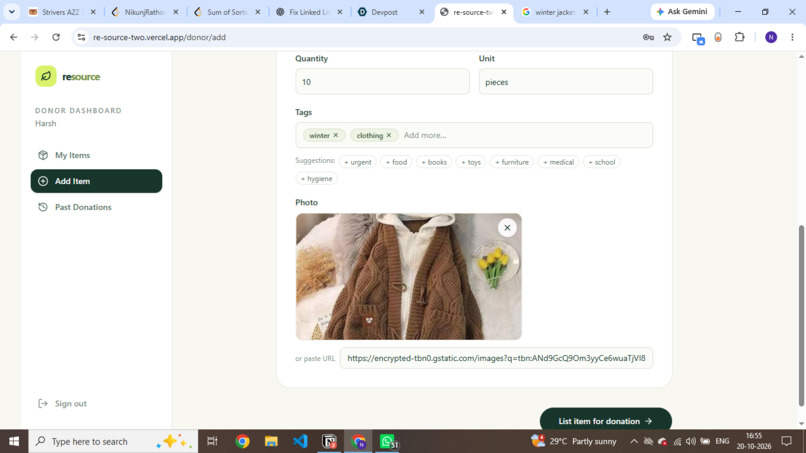806x453 pixels.
Task: Click List item for donation button
Action: coord(606,421)
